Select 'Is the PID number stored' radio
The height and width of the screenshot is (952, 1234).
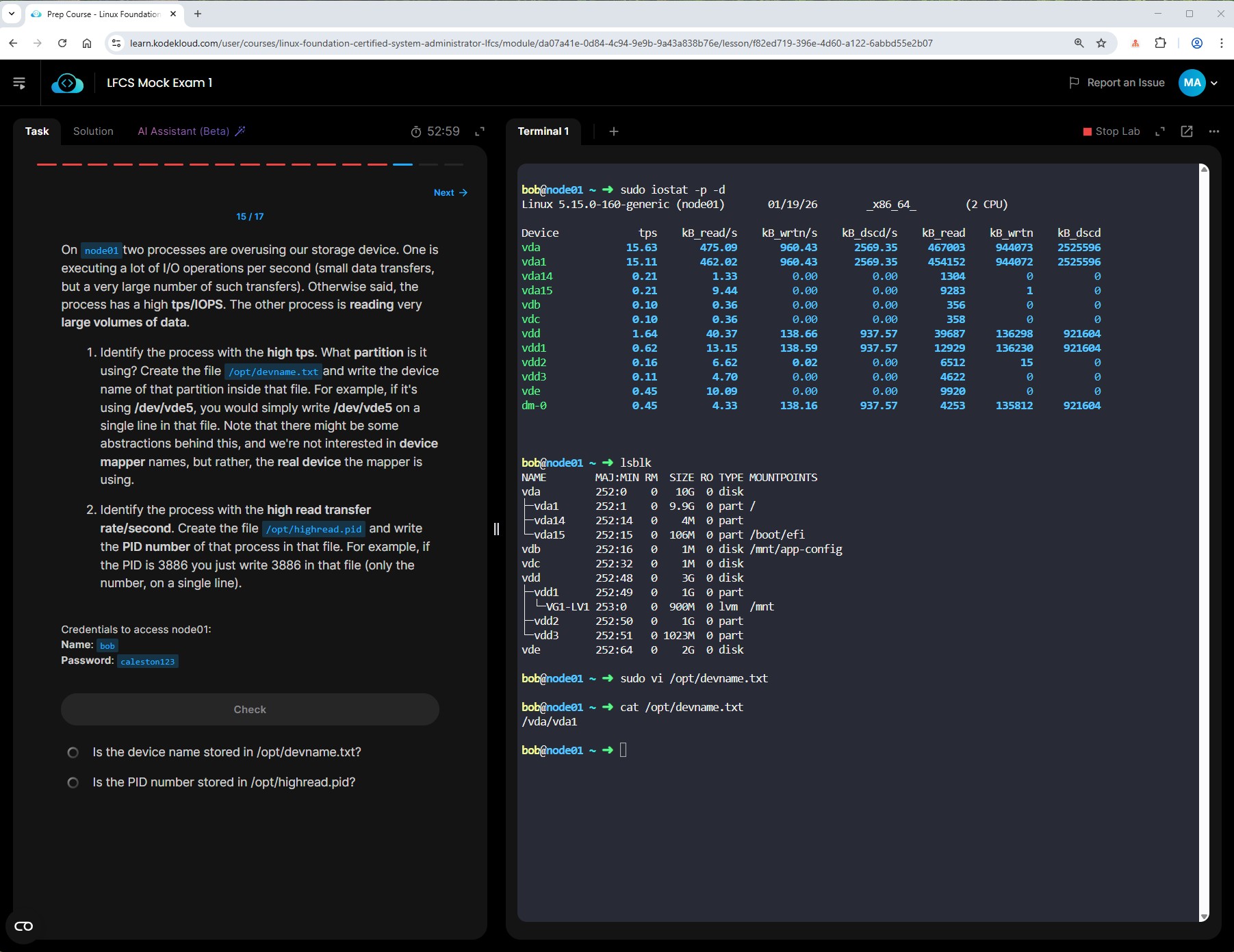73,782
